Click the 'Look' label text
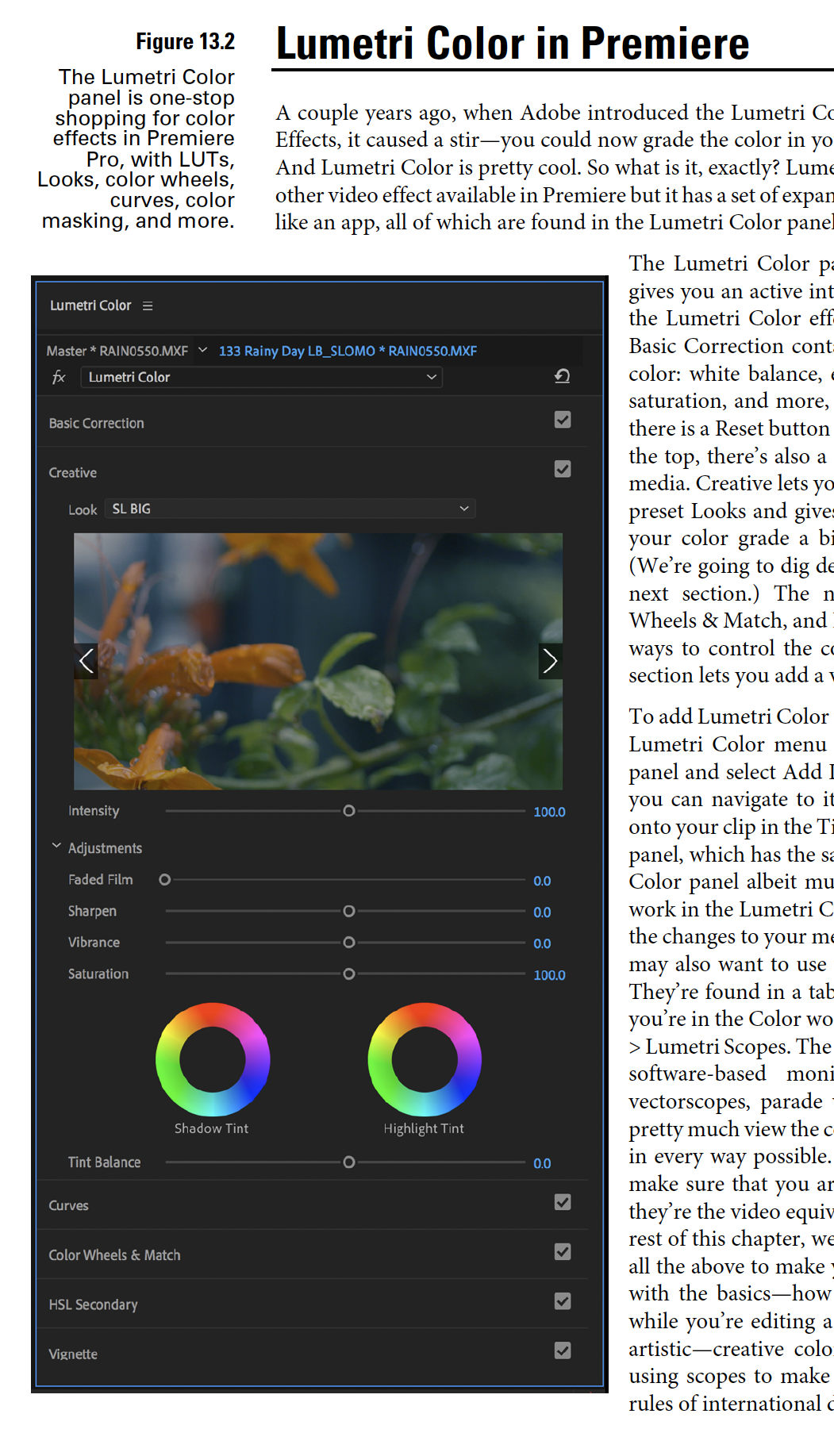The width and height of the screenshot is (834, 1456). pos(83,510)
